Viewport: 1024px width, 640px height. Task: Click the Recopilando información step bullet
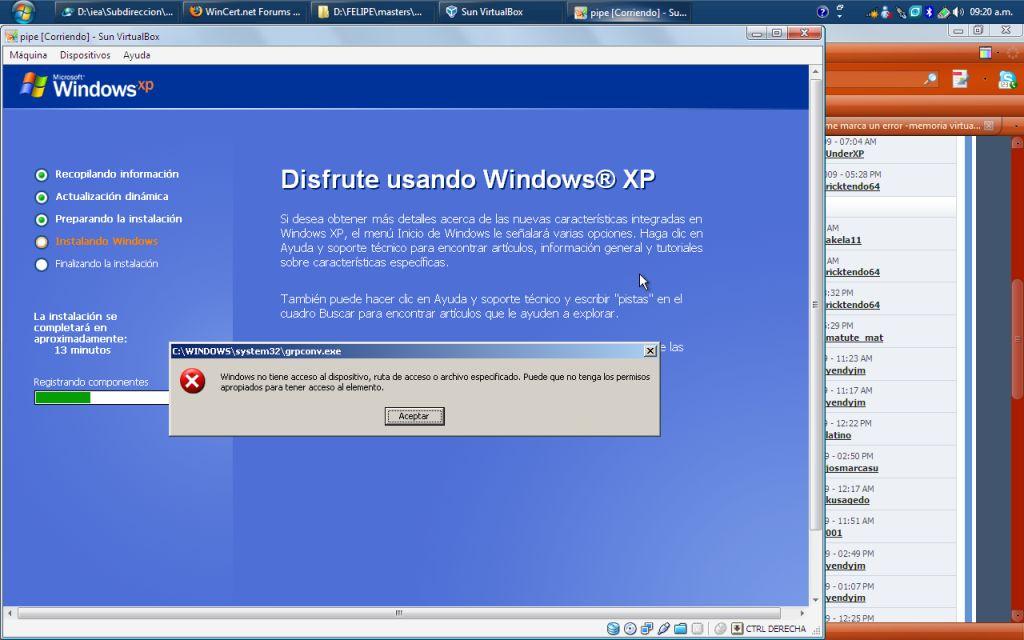41,175
